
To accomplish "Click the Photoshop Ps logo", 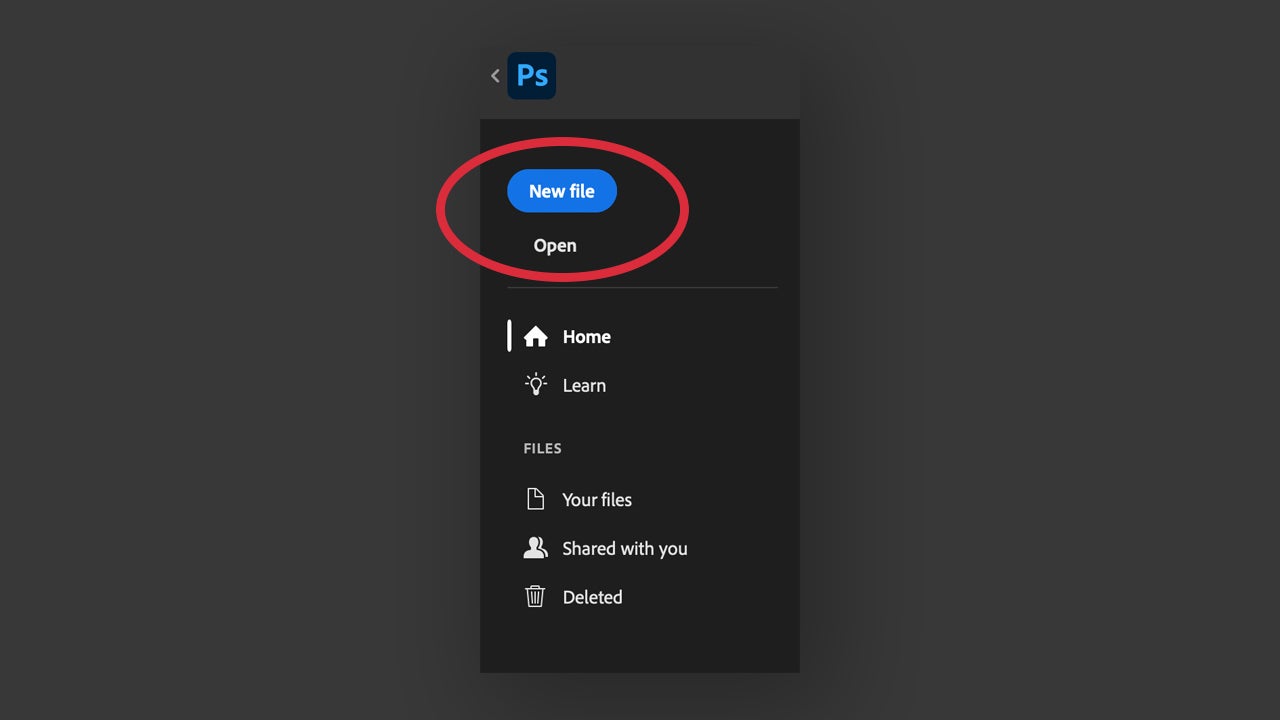I will (532, 76).
